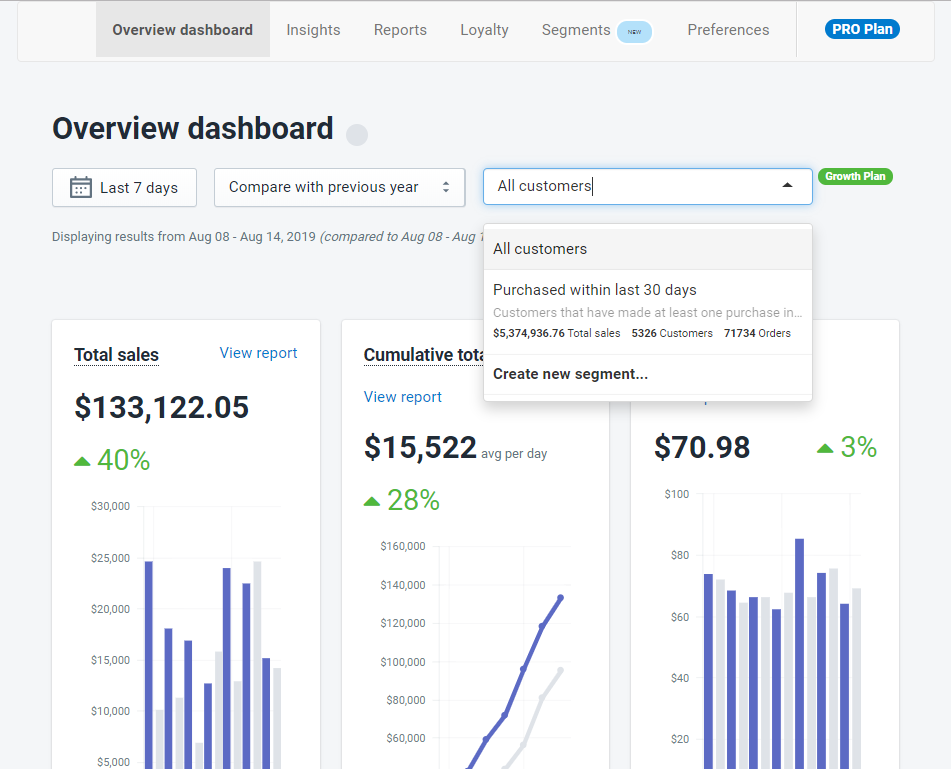The height and width of the screenshot is (769, 951).
Task: Click the calendar icon in the date range button
Action: (x=81, y=187)
